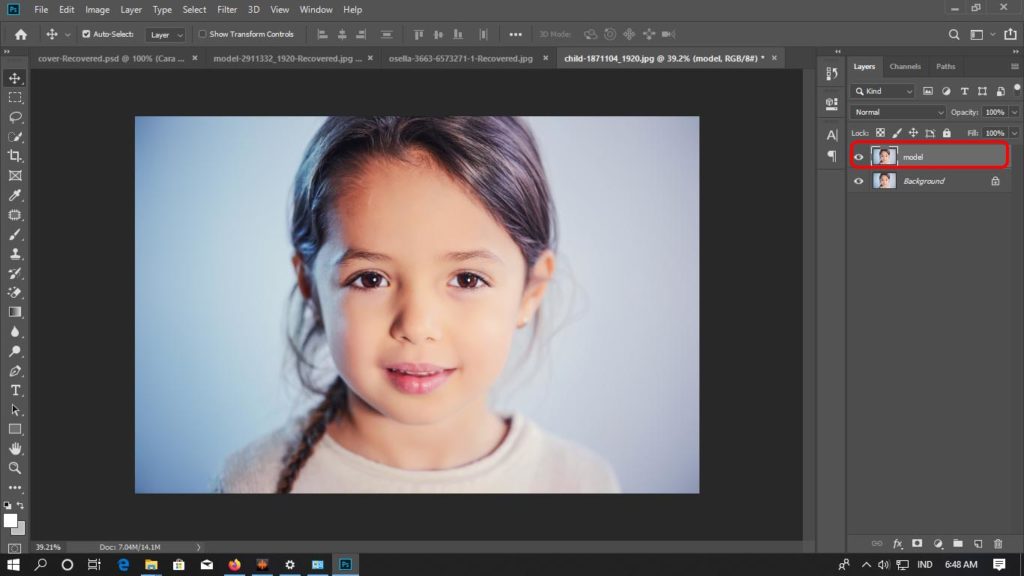
Task: Open File Explorer from the taskbar
Action: point(151,564)
